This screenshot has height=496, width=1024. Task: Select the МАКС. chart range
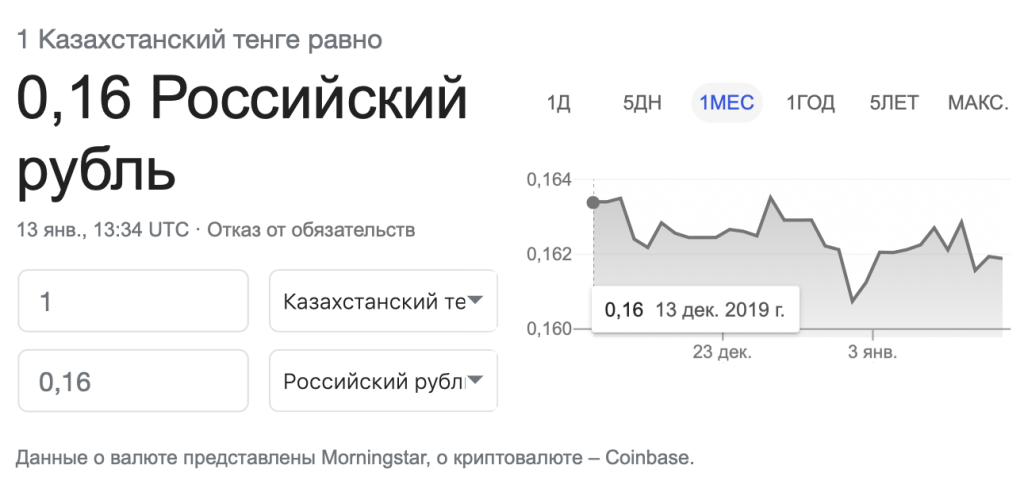point(978,103)
